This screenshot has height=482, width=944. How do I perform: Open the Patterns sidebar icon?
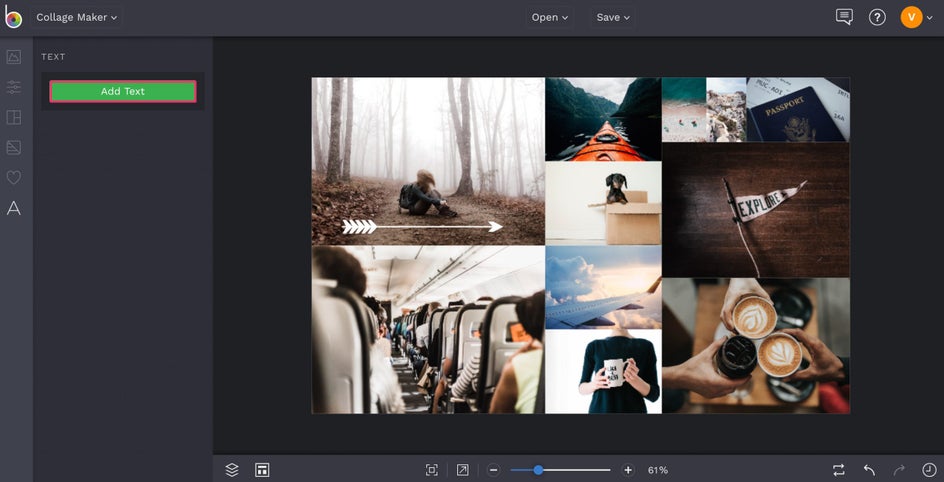tap(14, 147)
